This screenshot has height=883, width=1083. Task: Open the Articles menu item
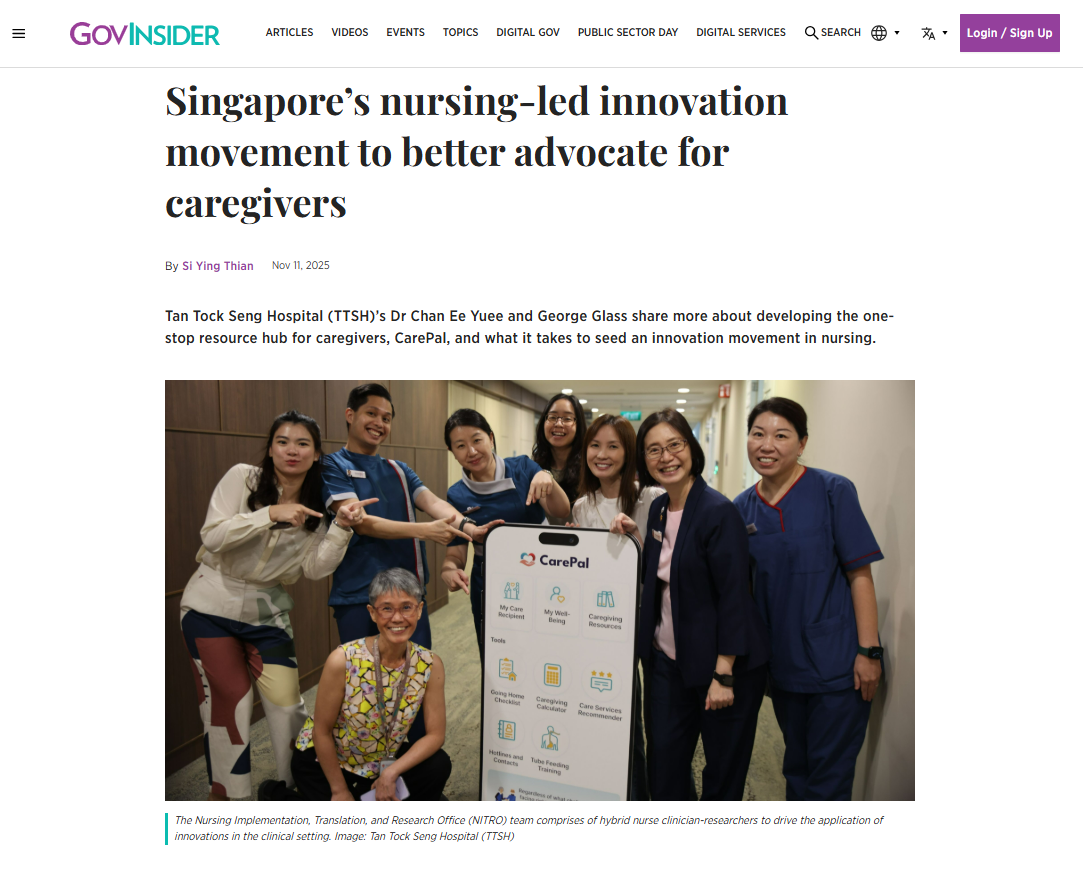click(x=289, y=32)
